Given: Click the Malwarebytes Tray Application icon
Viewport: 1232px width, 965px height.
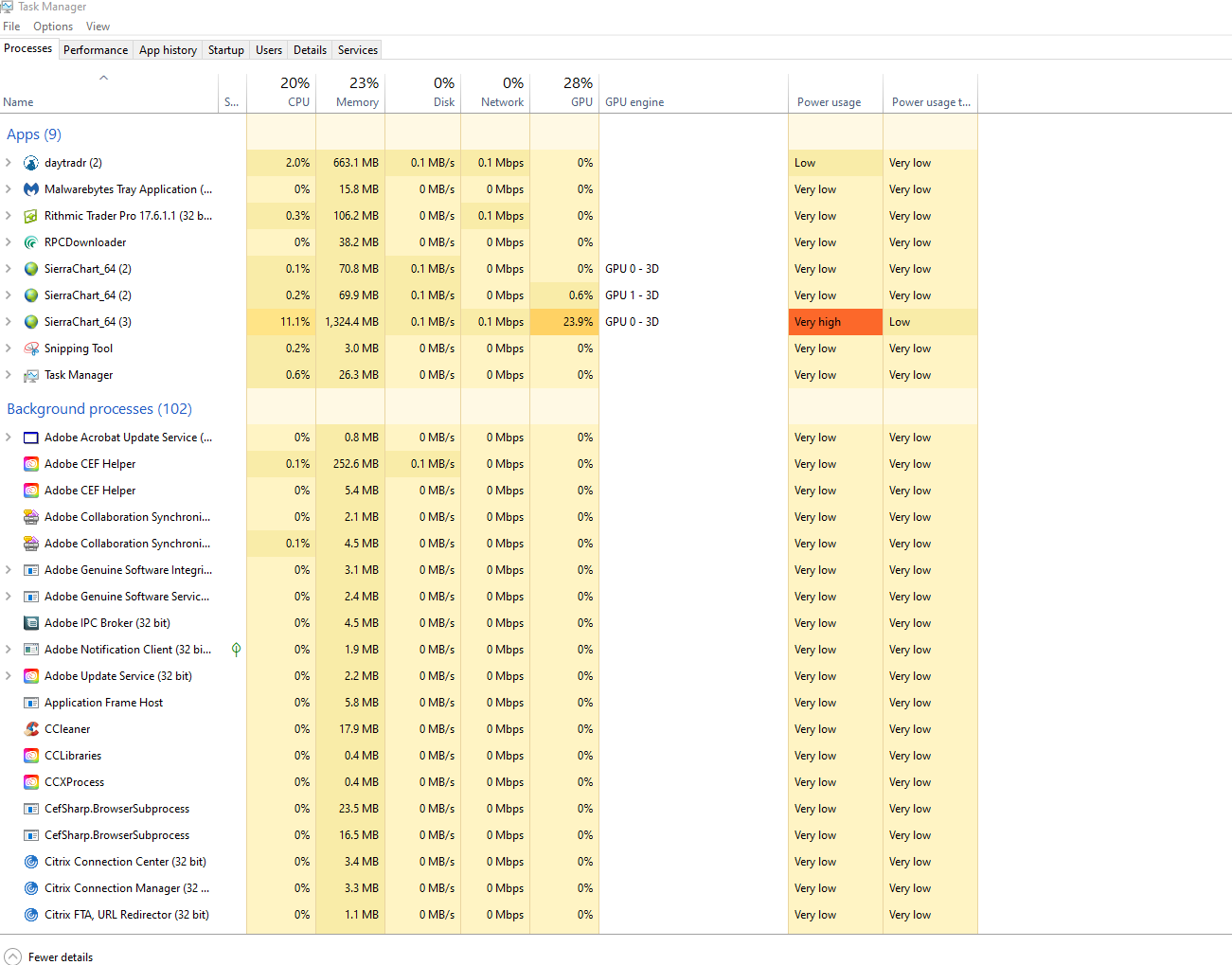Looking at the screenshot, I should coord(31,189).
